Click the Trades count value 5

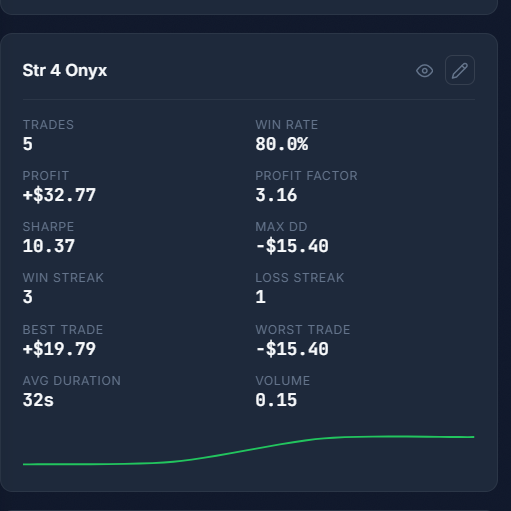point(28,144)
